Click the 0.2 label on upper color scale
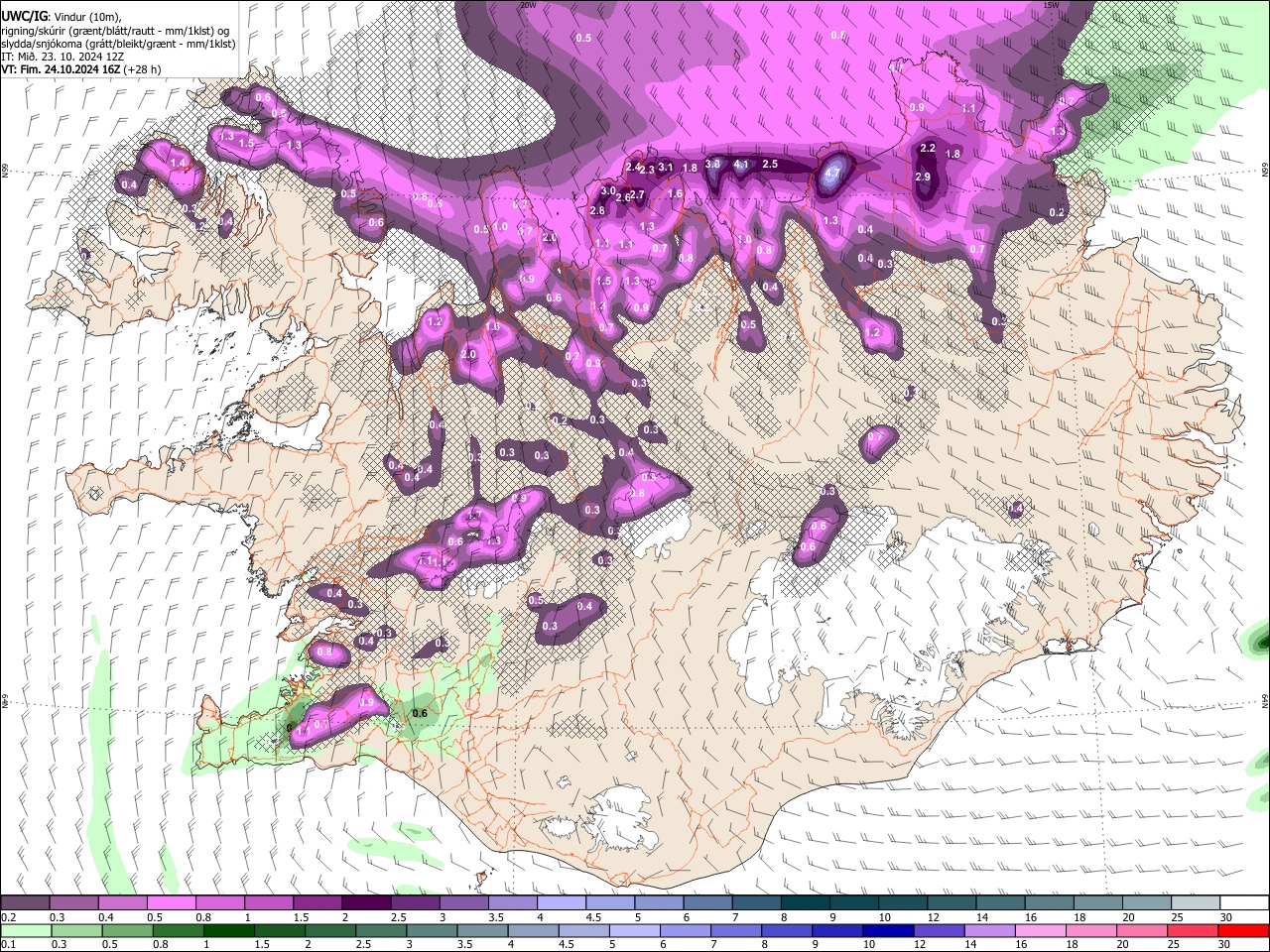This screenshot has width=1270, height=952. pos(8,917)
